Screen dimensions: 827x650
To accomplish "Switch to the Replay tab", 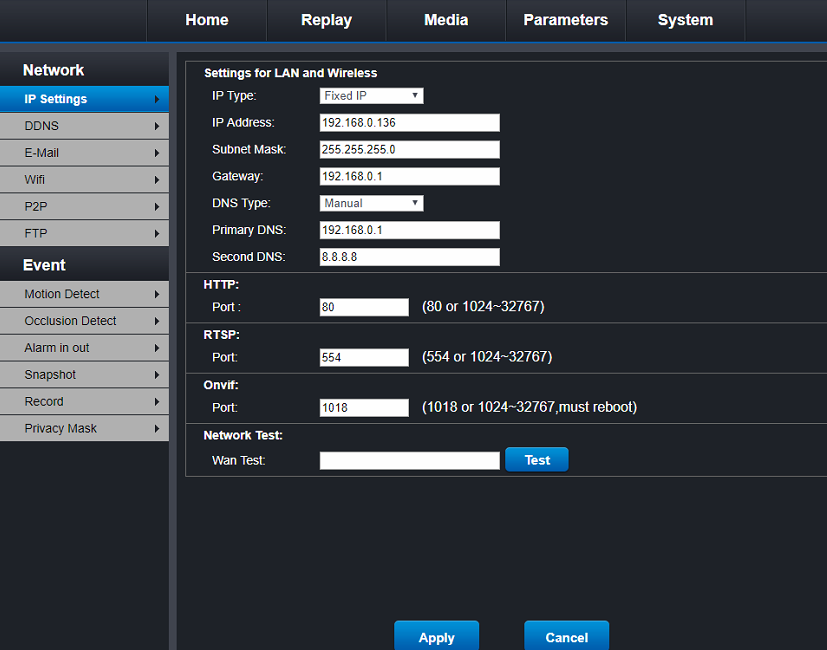I will pos(326,20).
